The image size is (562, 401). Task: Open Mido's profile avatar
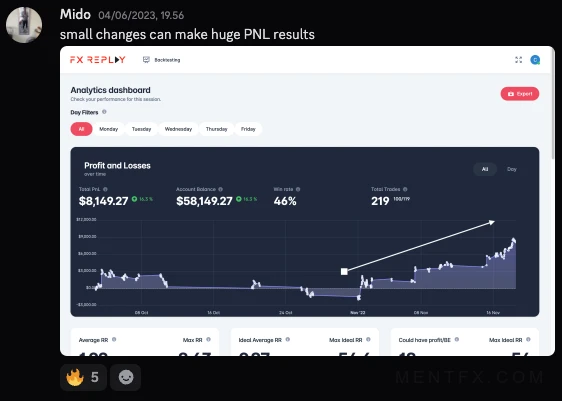click(x=24, y=25)
